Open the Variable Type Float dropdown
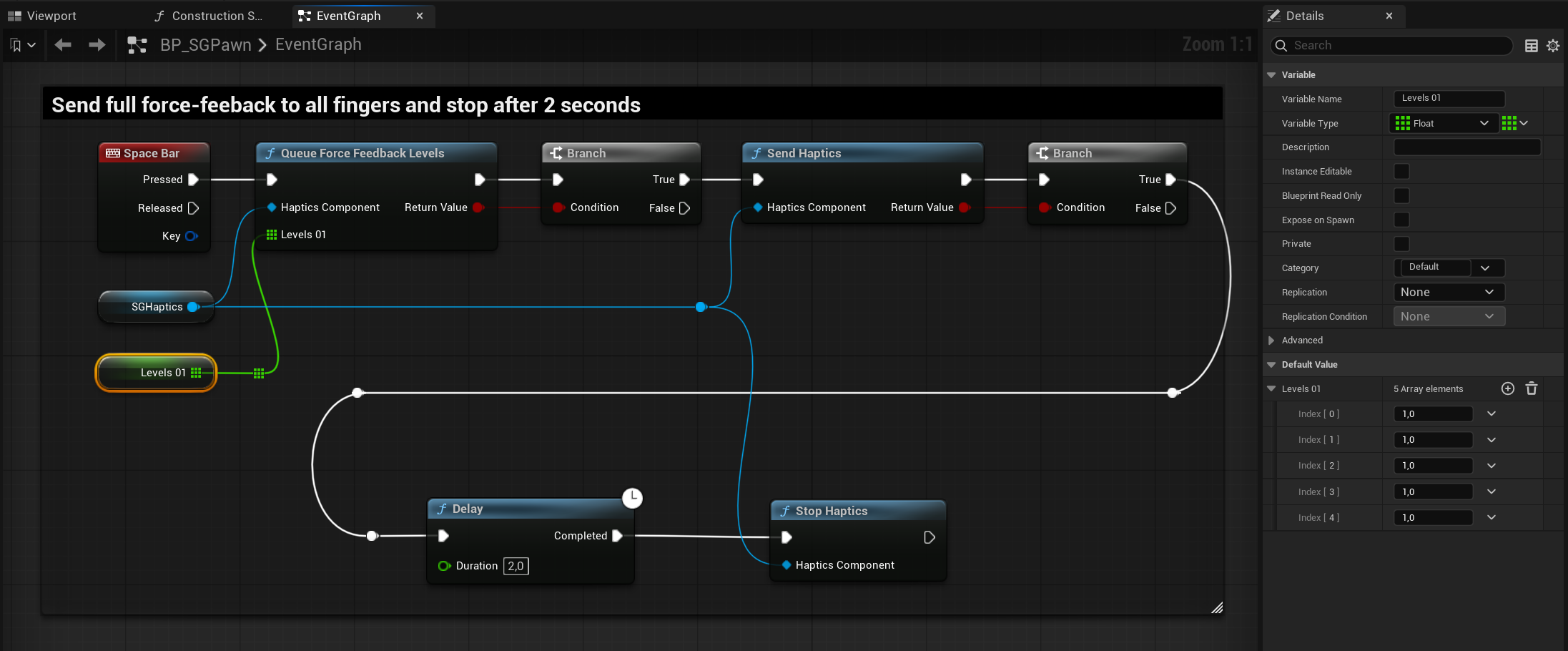This screenshot has width=1568, height=651. pos(1444,122)
